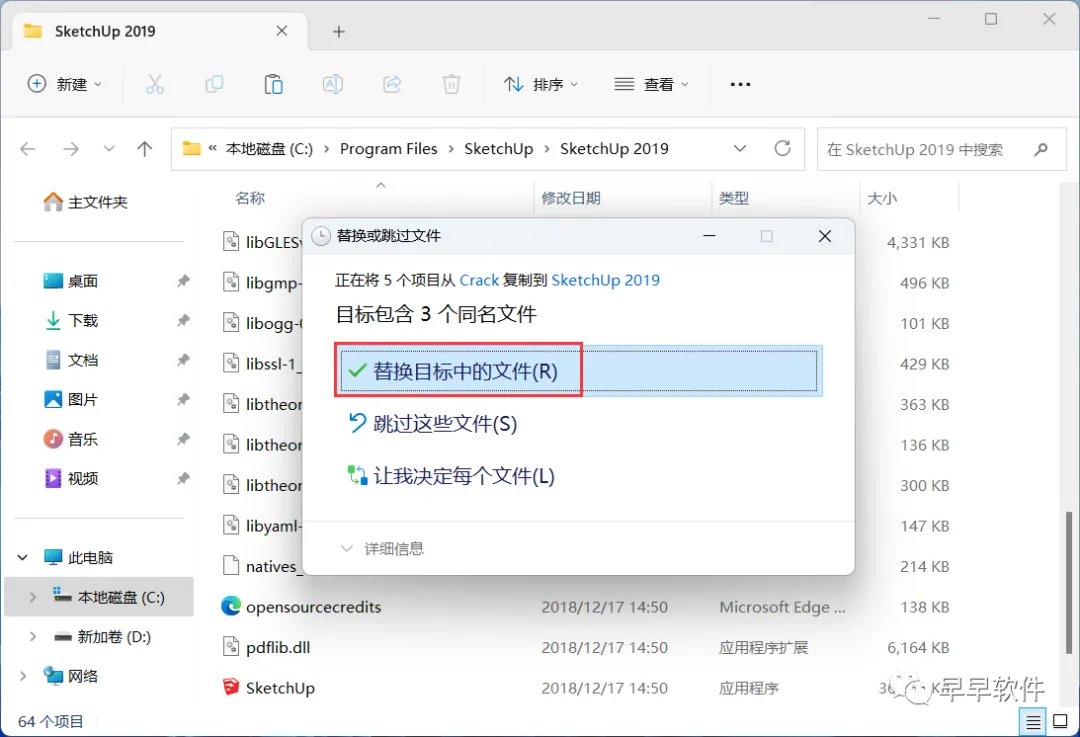1080x737 pixels.
Task: Click the search box for SketchUp 2019
Action: point(942,149)
